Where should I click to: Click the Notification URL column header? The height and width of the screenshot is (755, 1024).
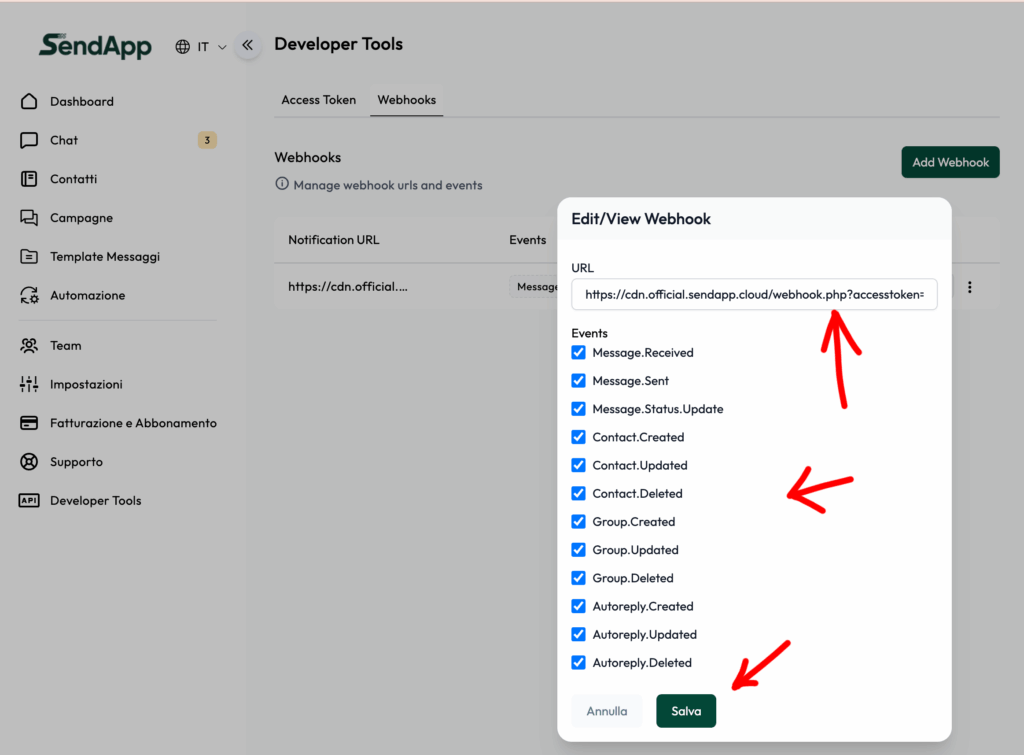pyautogui.click(x=334, y=240)
